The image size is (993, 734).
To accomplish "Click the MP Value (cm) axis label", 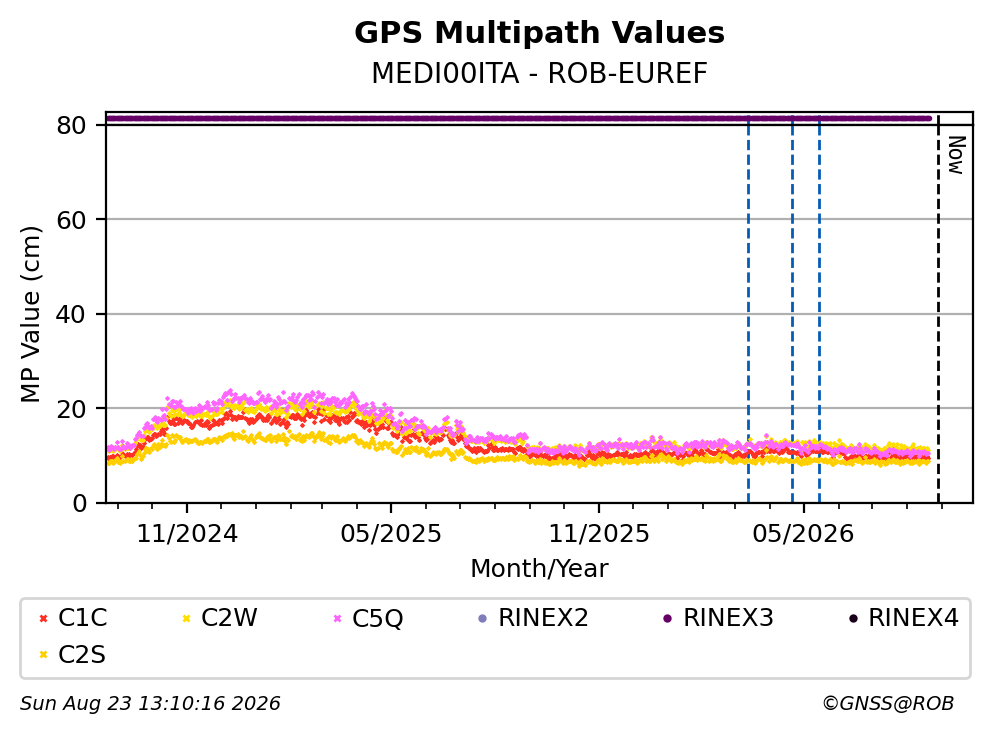I will pos(30,314).
